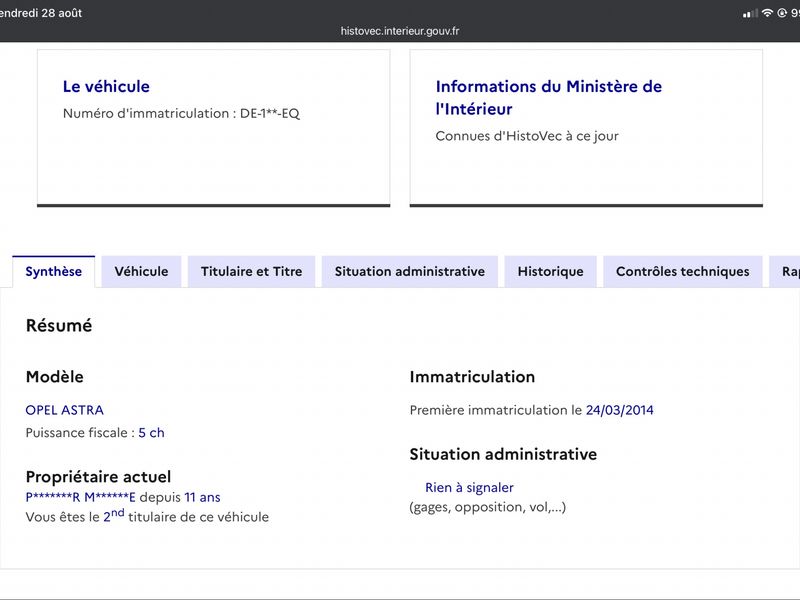The height and width of the screenshot is (600, 800).
Task: Open the Contrôles techniques tab
Action: click(683, 271)
